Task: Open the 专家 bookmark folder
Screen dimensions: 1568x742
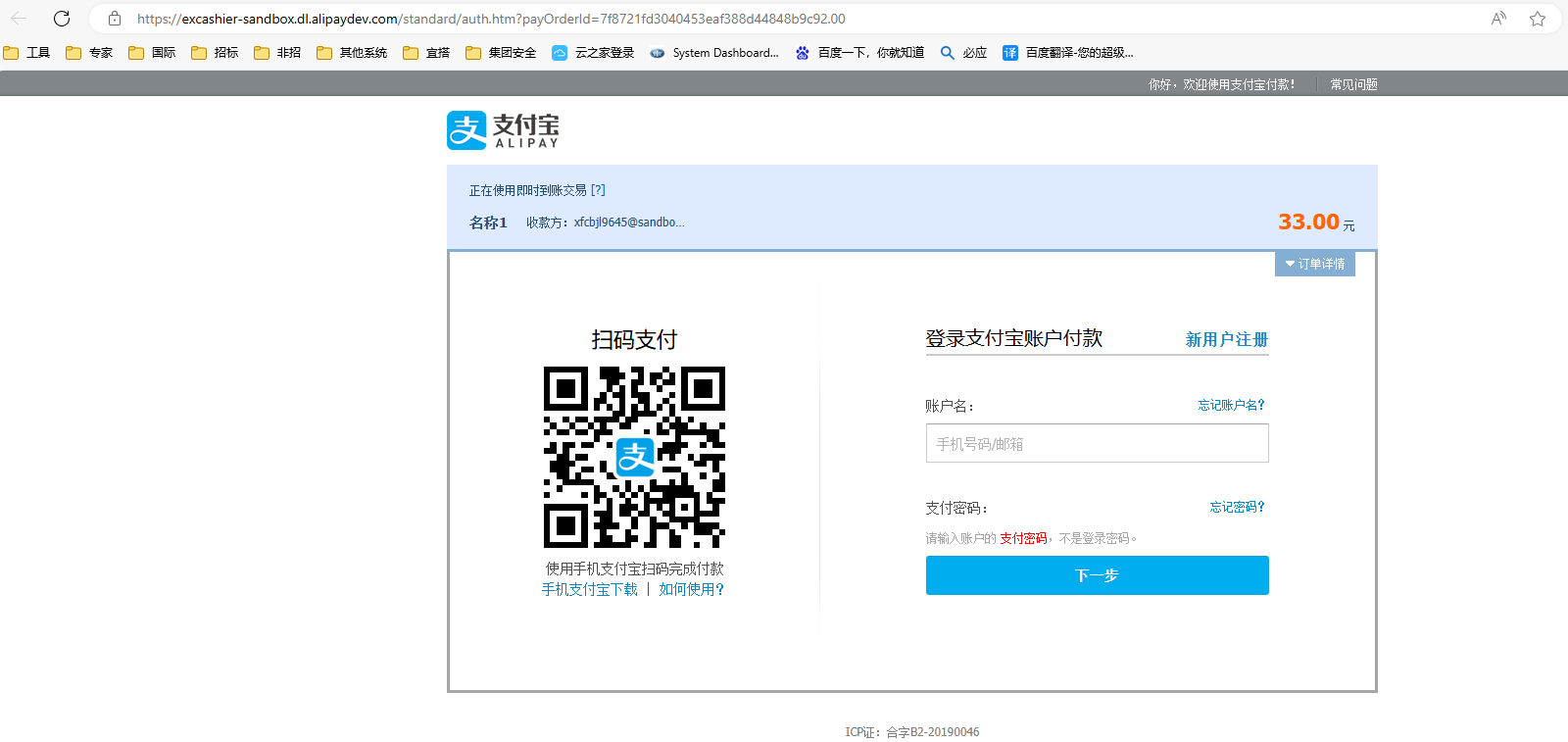Action: click(x=90, y=53)
